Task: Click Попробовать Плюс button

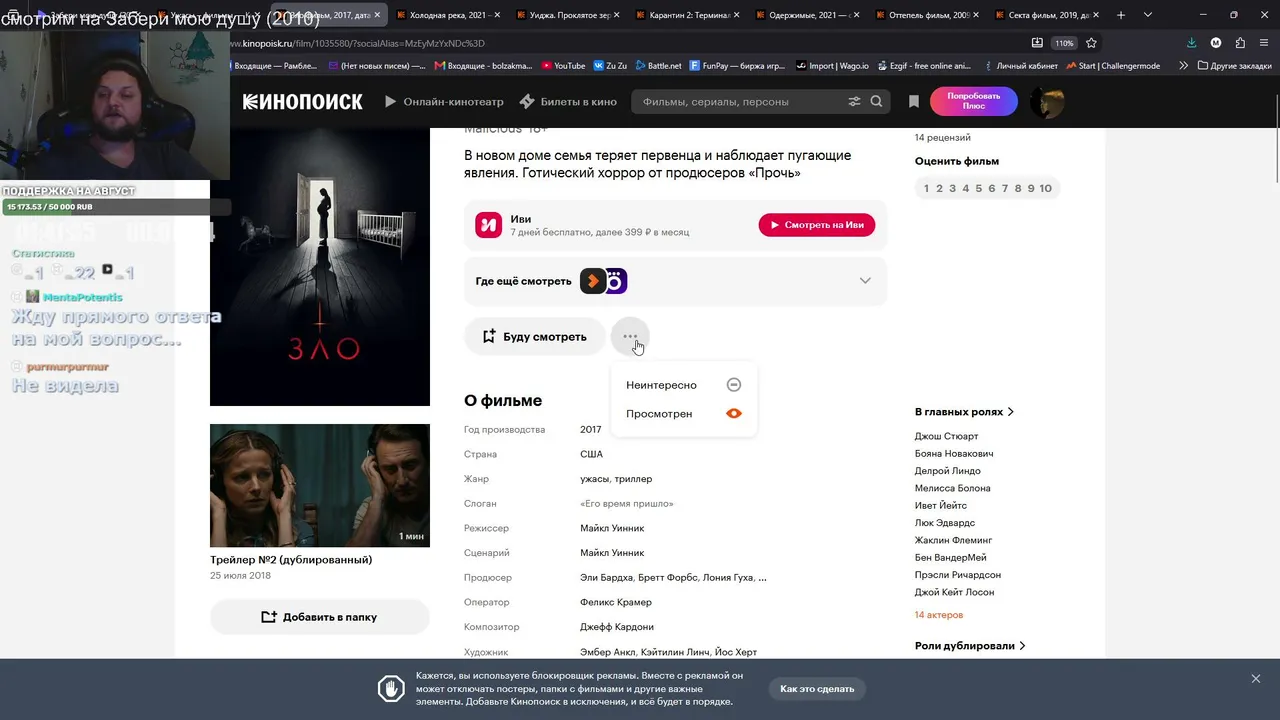Action: 974,101
